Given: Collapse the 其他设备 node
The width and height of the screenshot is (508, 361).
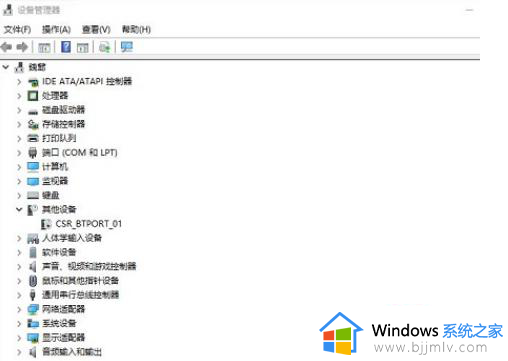Looking at the screenshot, I should tap(19, 209).
